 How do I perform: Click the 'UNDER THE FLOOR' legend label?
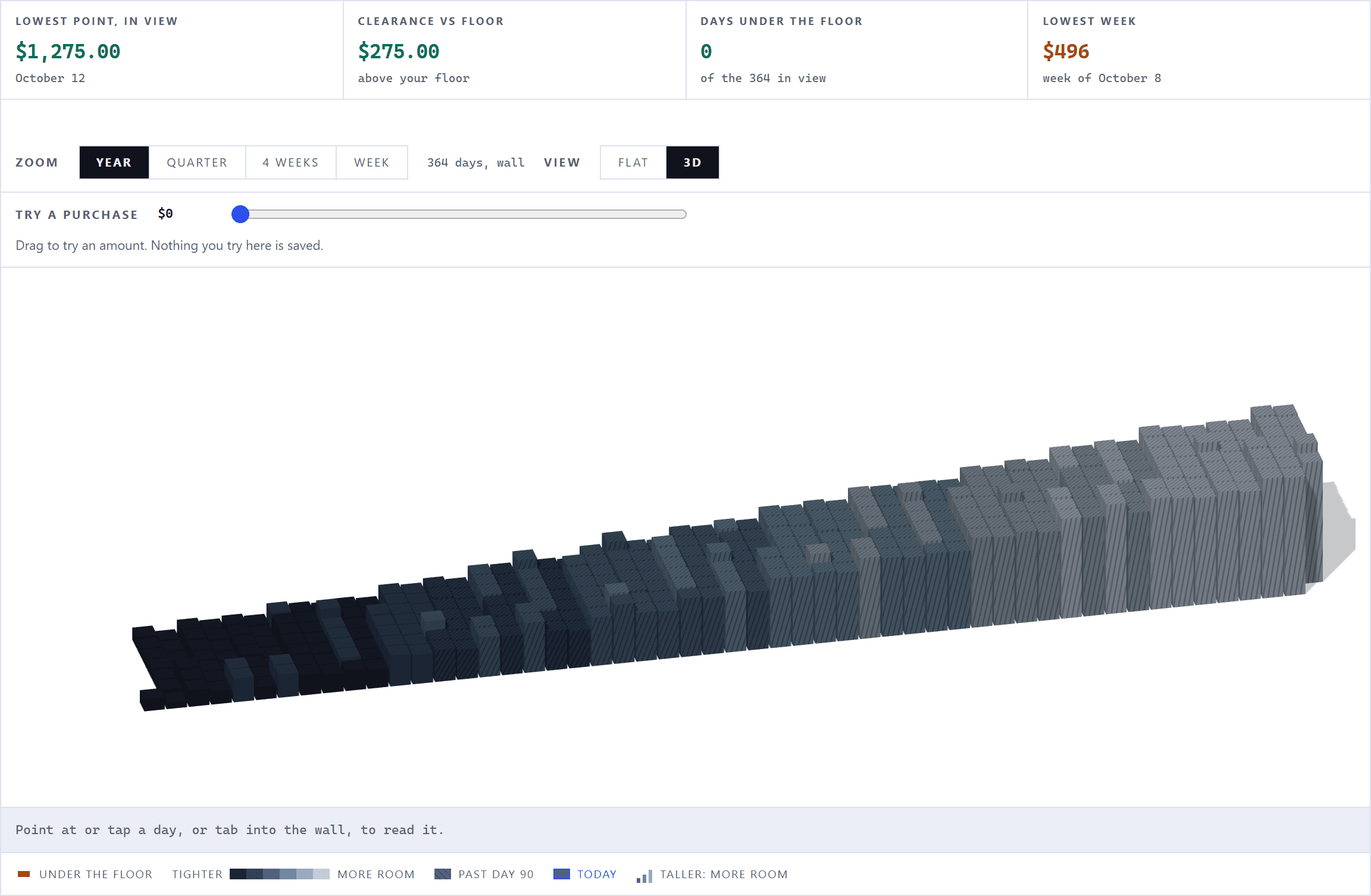[x=96, y=874]
